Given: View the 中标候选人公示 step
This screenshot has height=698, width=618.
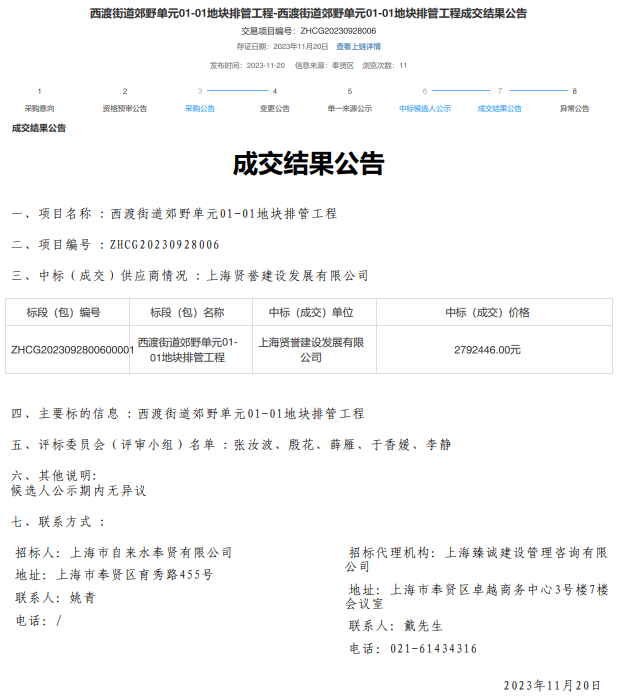Looking at the screenshot, I should (x=425, y=108).
